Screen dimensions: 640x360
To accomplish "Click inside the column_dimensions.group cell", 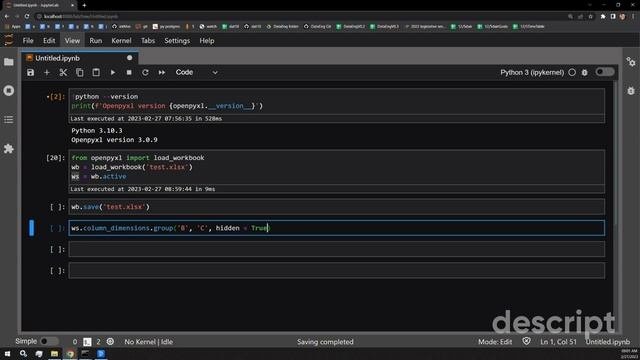I will (x=337, y=228).
